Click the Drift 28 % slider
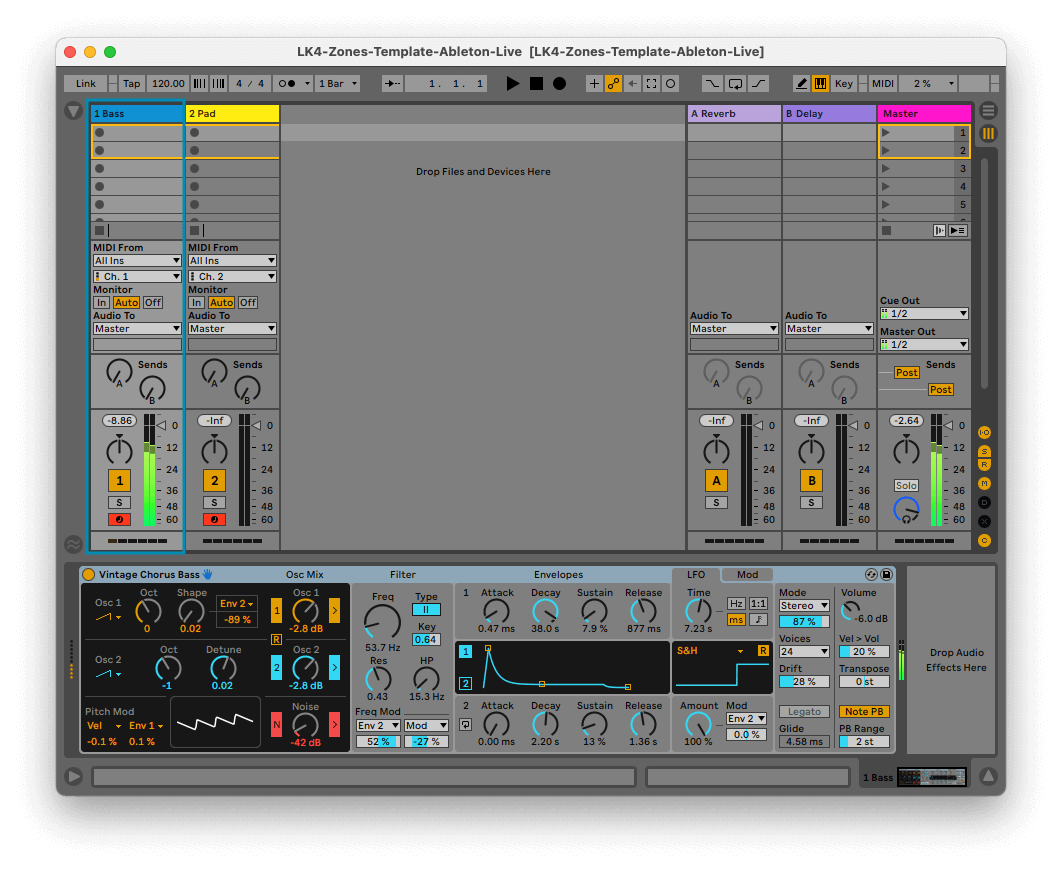Viewport: 1062px width, 870px height. coord(804,682)
